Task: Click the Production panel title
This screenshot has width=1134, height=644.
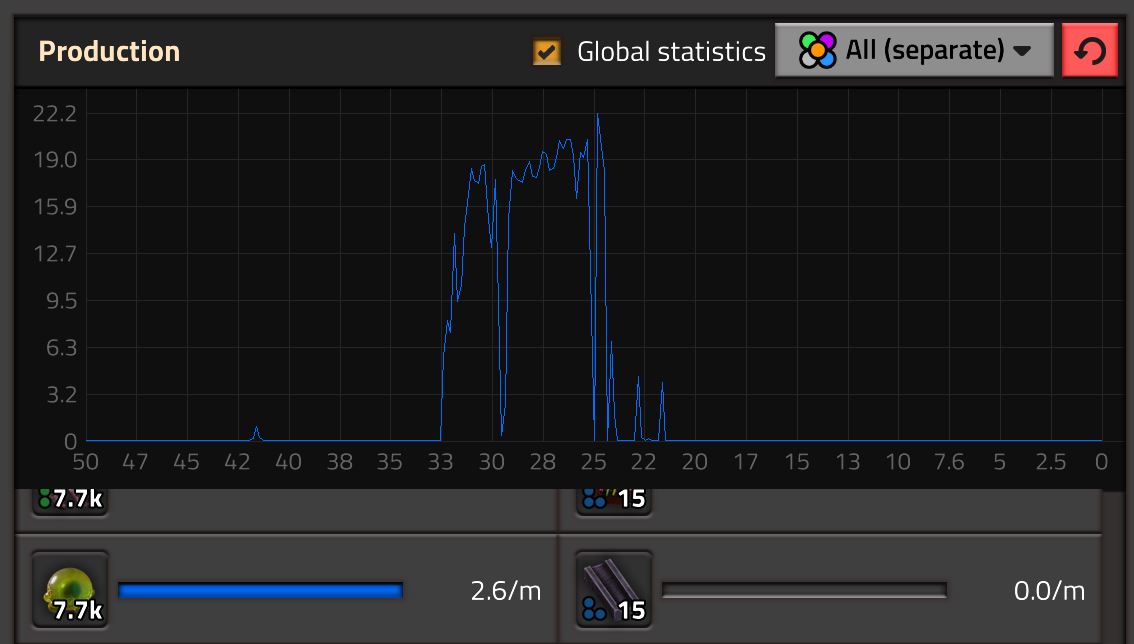Action: [109, 51]
